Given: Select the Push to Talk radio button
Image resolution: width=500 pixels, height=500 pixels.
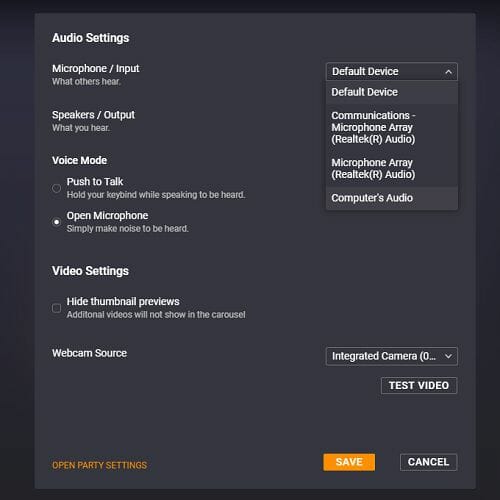Looking at the screenshot, I should pyautogui.click(x=57, y=188).
